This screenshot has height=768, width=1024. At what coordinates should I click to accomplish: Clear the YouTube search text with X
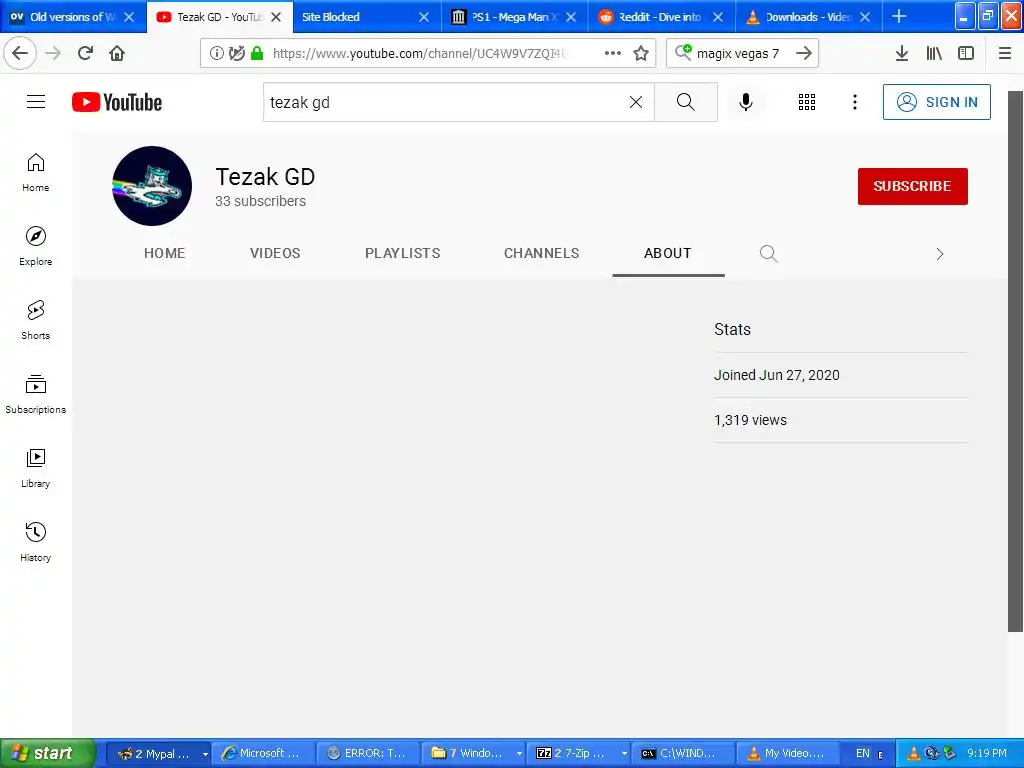tap(635, 102)
